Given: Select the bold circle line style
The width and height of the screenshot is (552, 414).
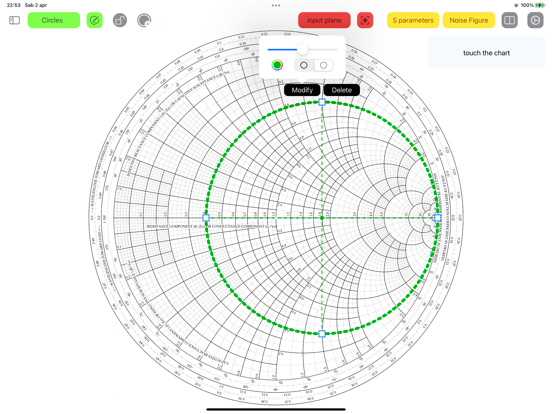Looking at the screenshot, I should (x=304, y=65).
